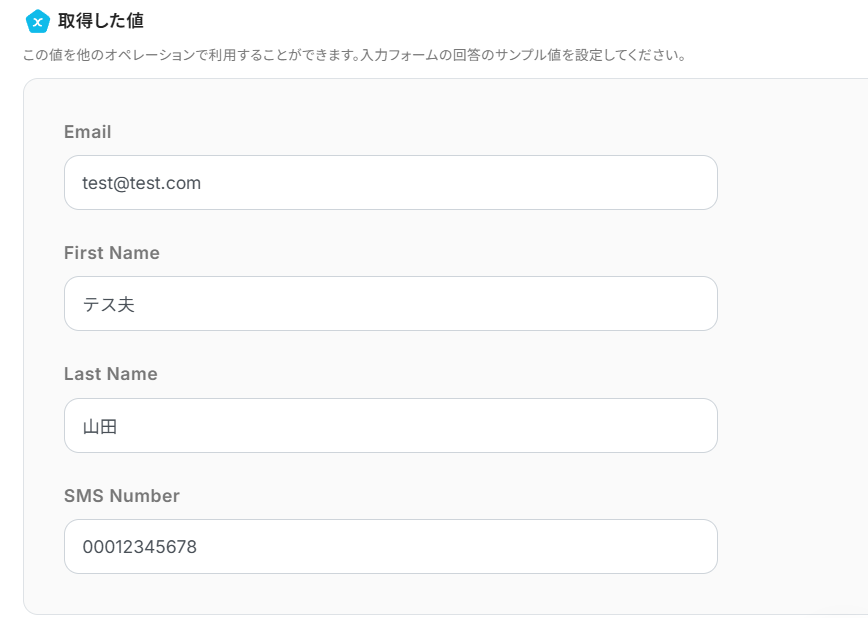Click the 山田 text value
Image resolution: width=868 pixels, height=618 pixels.
pos(100,427)
